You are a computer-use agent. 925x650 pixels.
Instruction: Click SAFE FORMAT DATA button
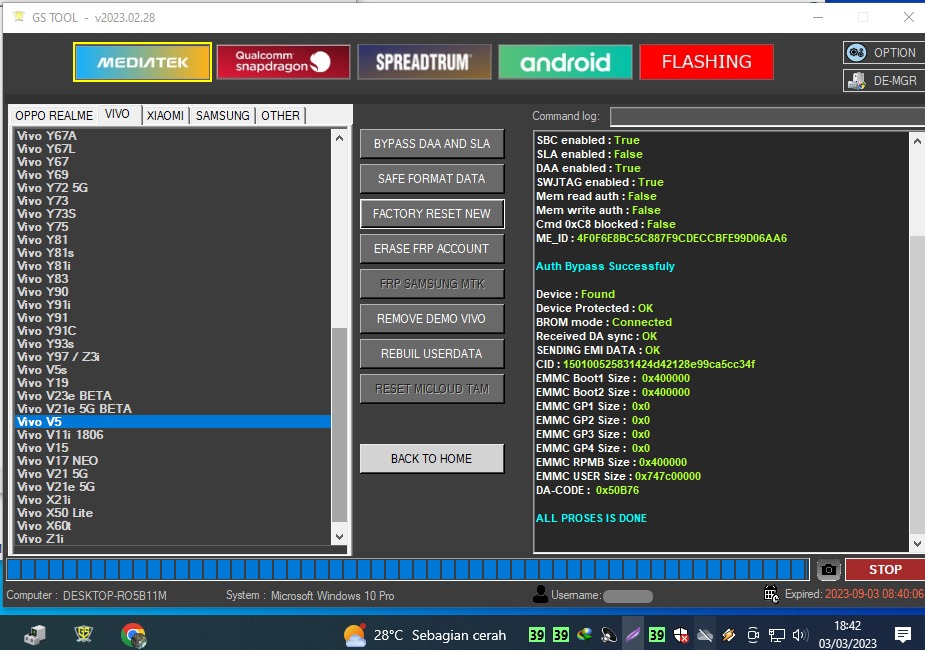click(x=432, y=179)
